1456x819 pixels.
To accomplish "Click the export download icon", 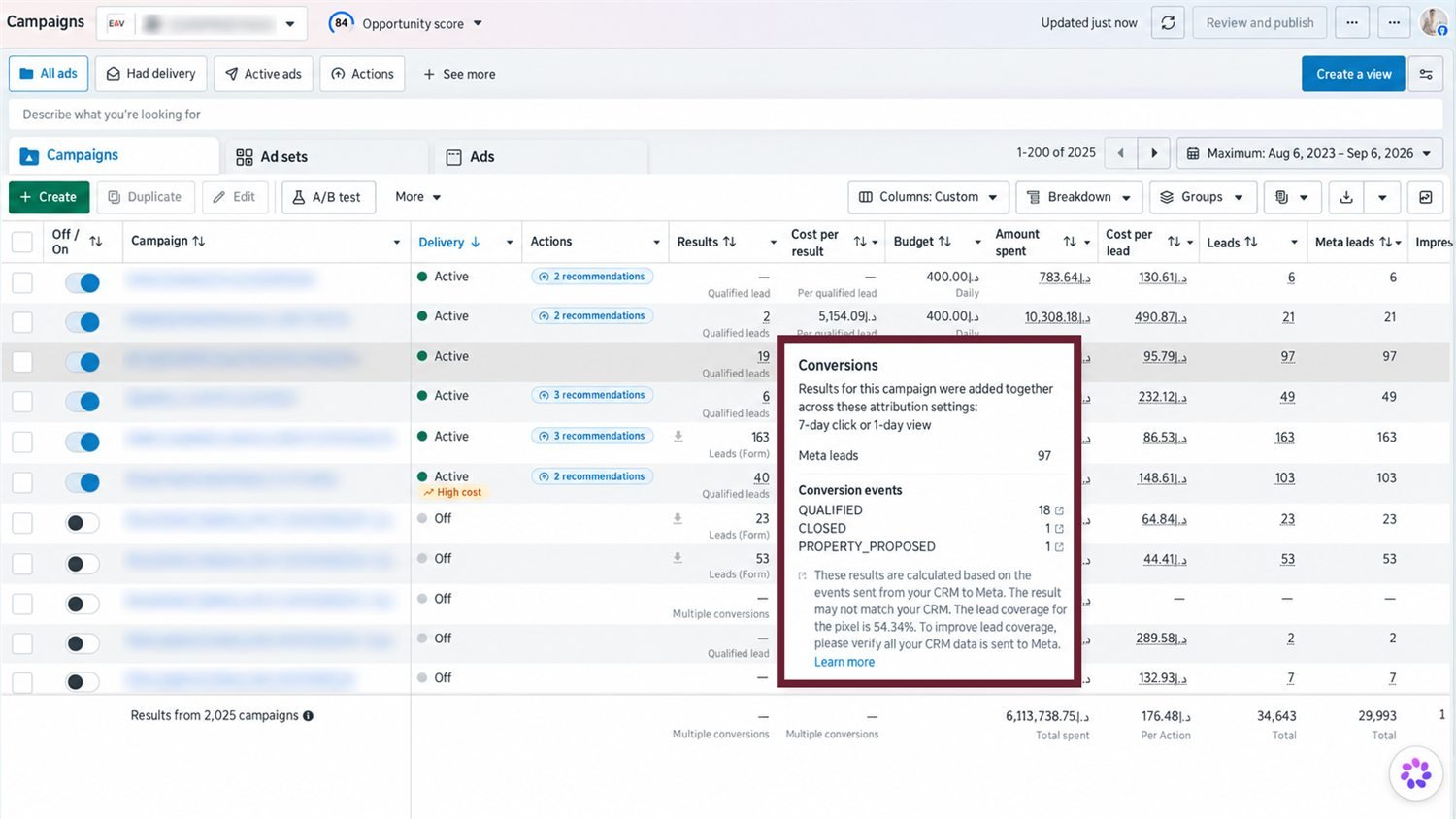I will pos(1346,197).
